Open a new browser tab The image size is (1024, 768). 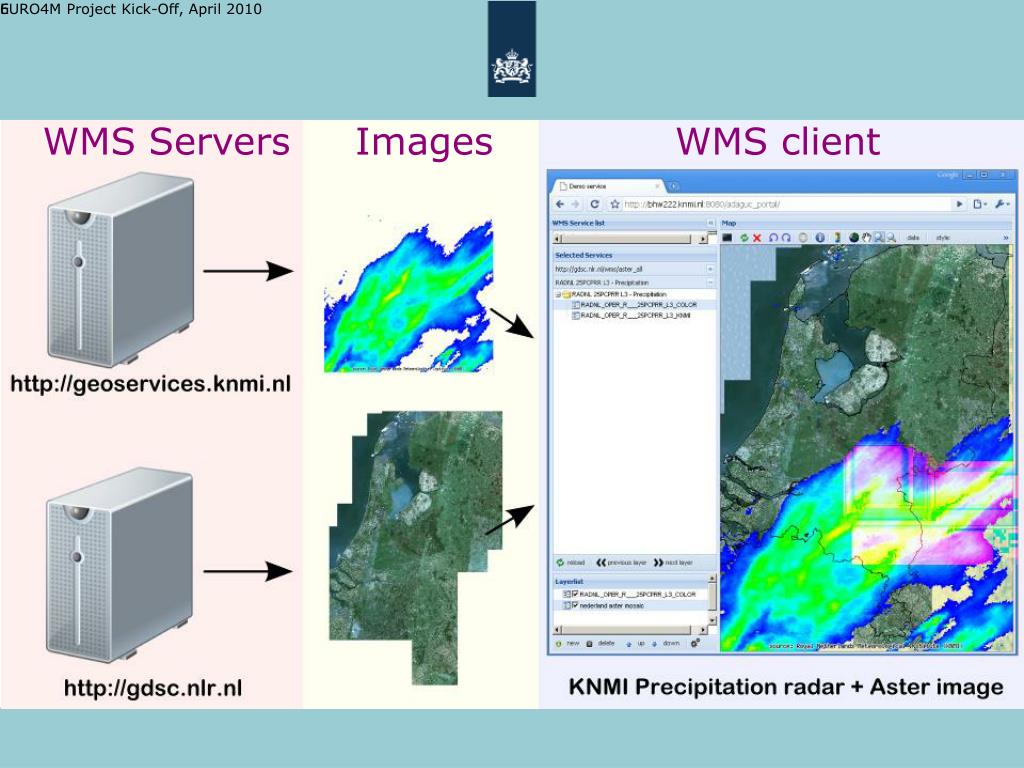674,186
